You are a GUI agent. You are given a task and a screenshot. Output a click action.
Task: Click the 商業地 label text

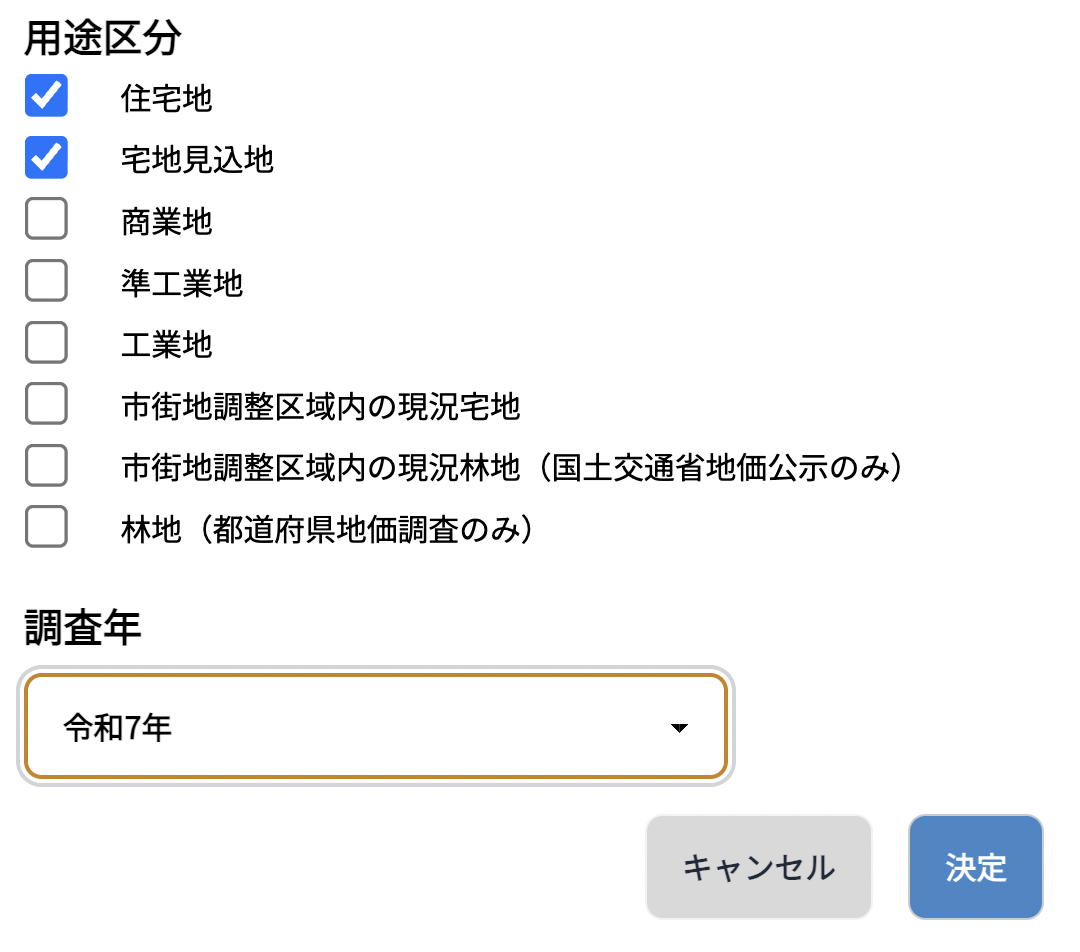167,221
